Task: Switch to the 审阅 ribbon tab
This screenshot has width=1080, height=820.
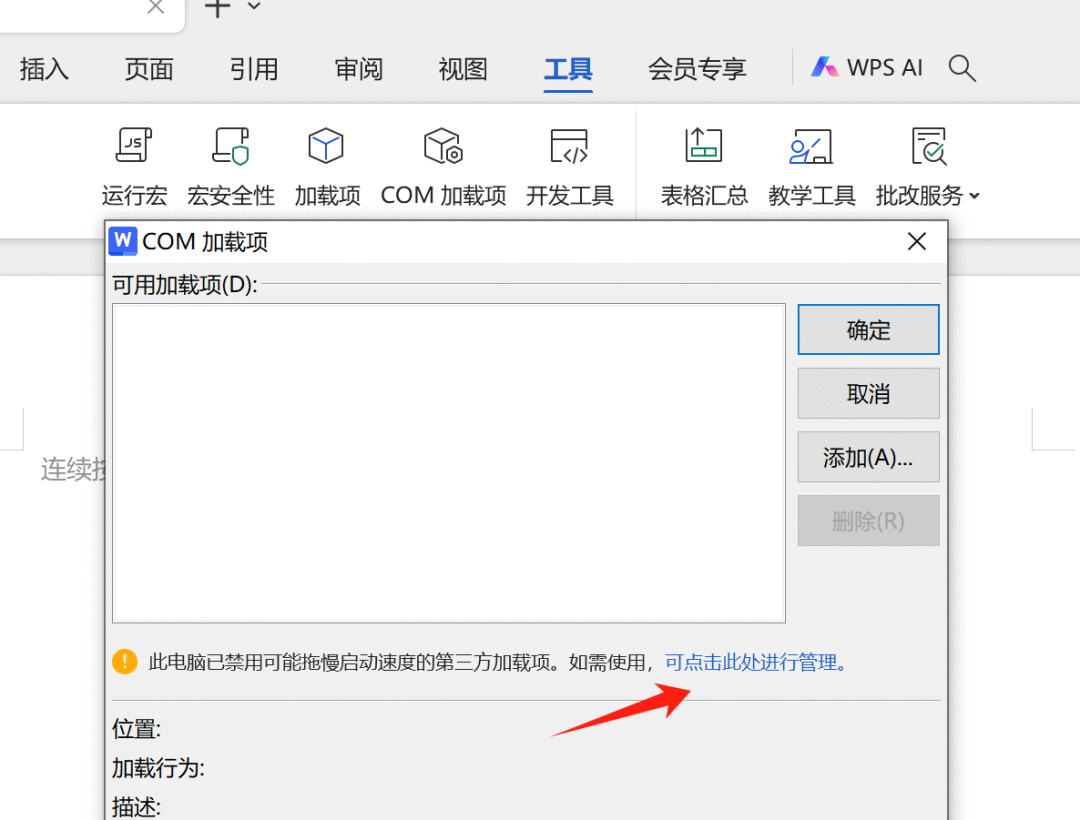Action: [357, 69]
